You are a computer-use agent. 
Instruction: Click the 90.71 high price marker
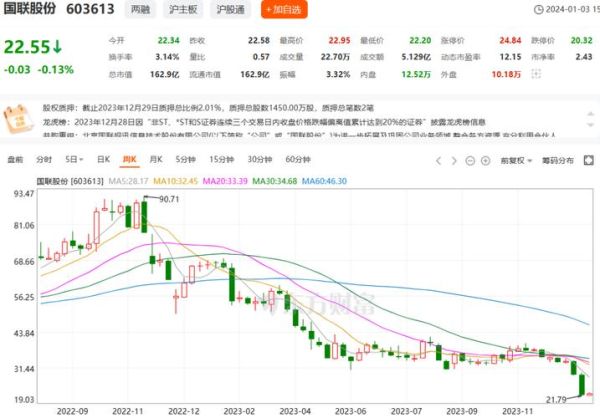tap(169, 199)
